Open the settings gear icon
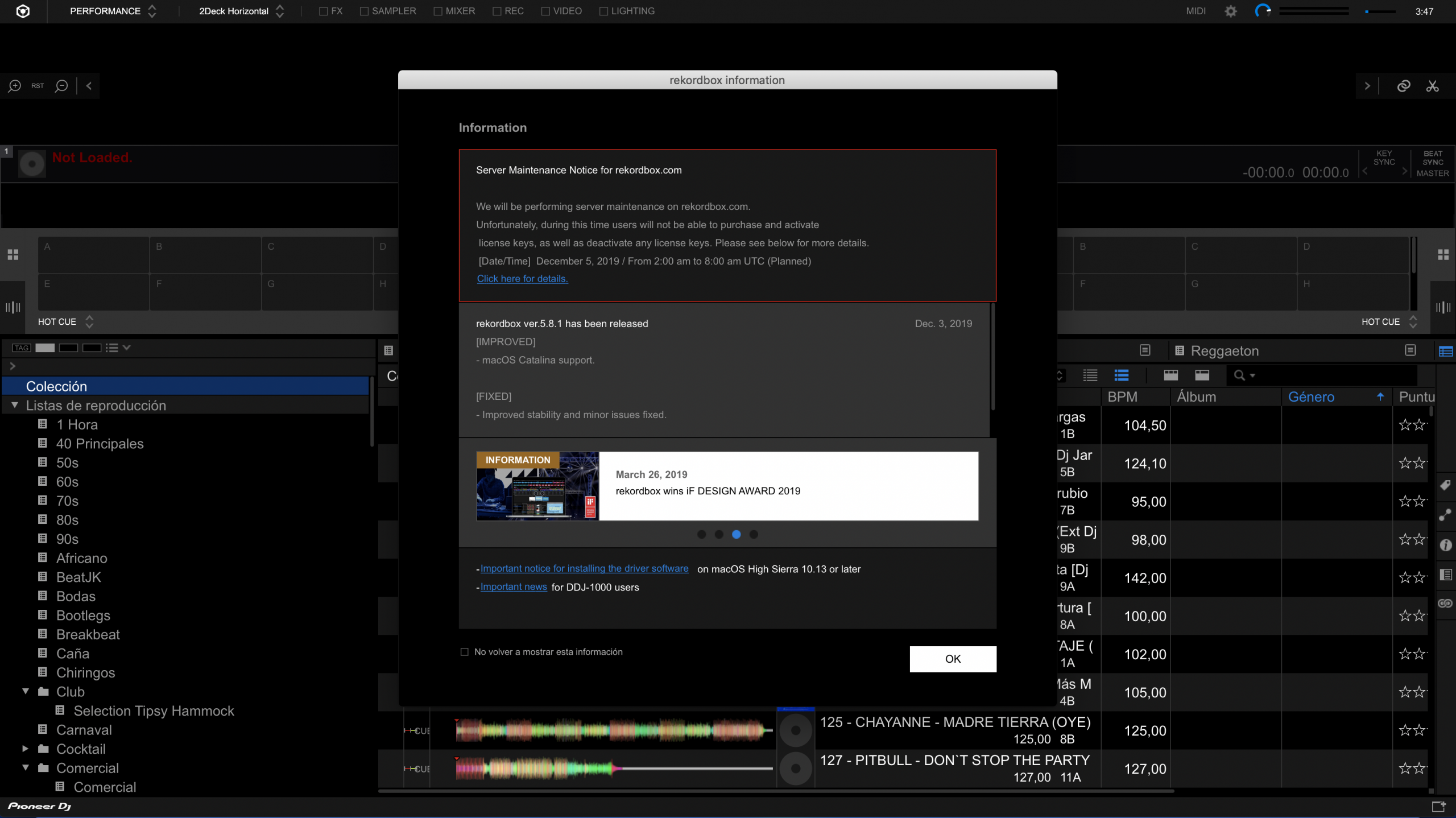 1231,11
